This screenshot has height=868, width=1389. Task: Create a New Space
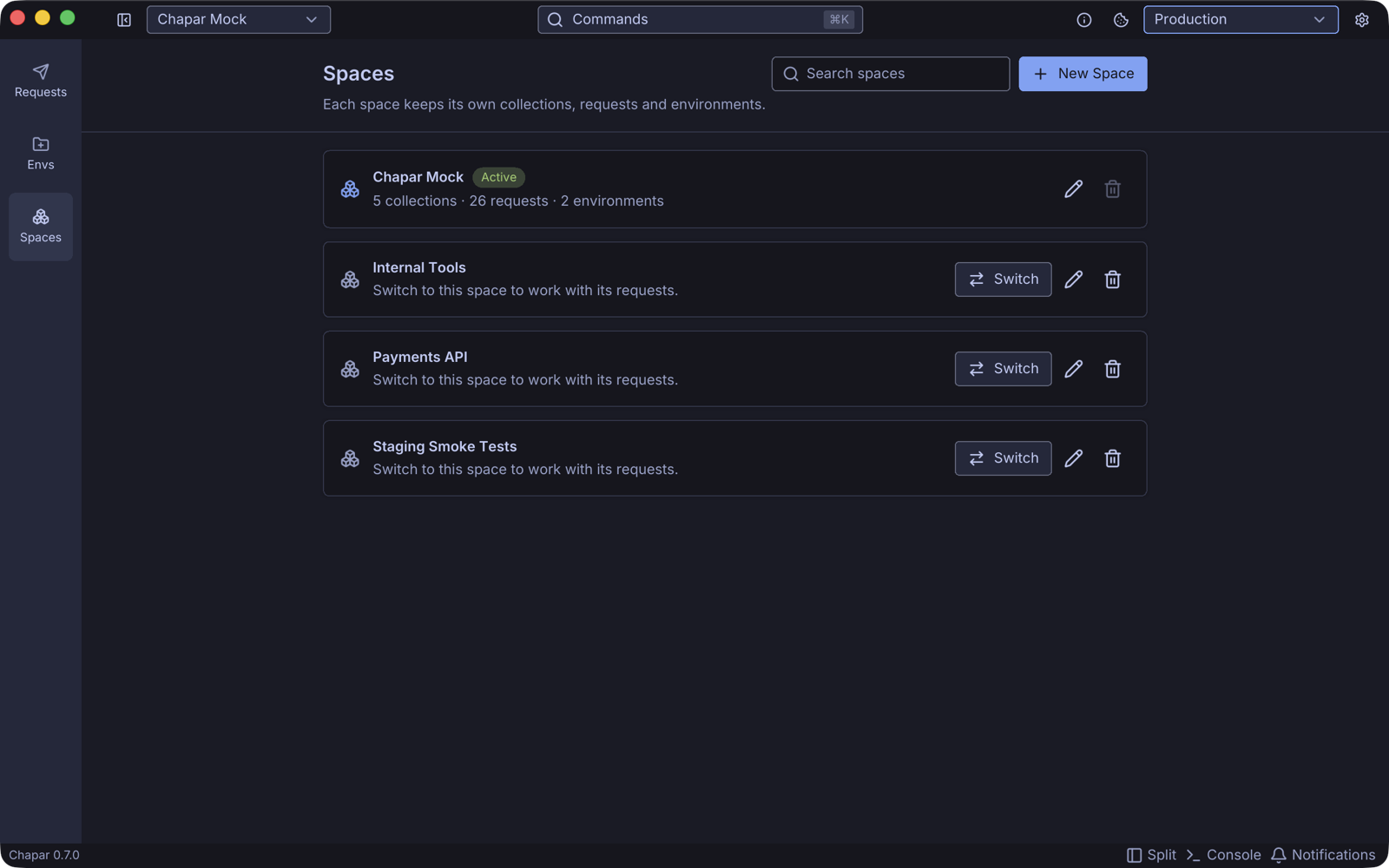click(1083, 74)
